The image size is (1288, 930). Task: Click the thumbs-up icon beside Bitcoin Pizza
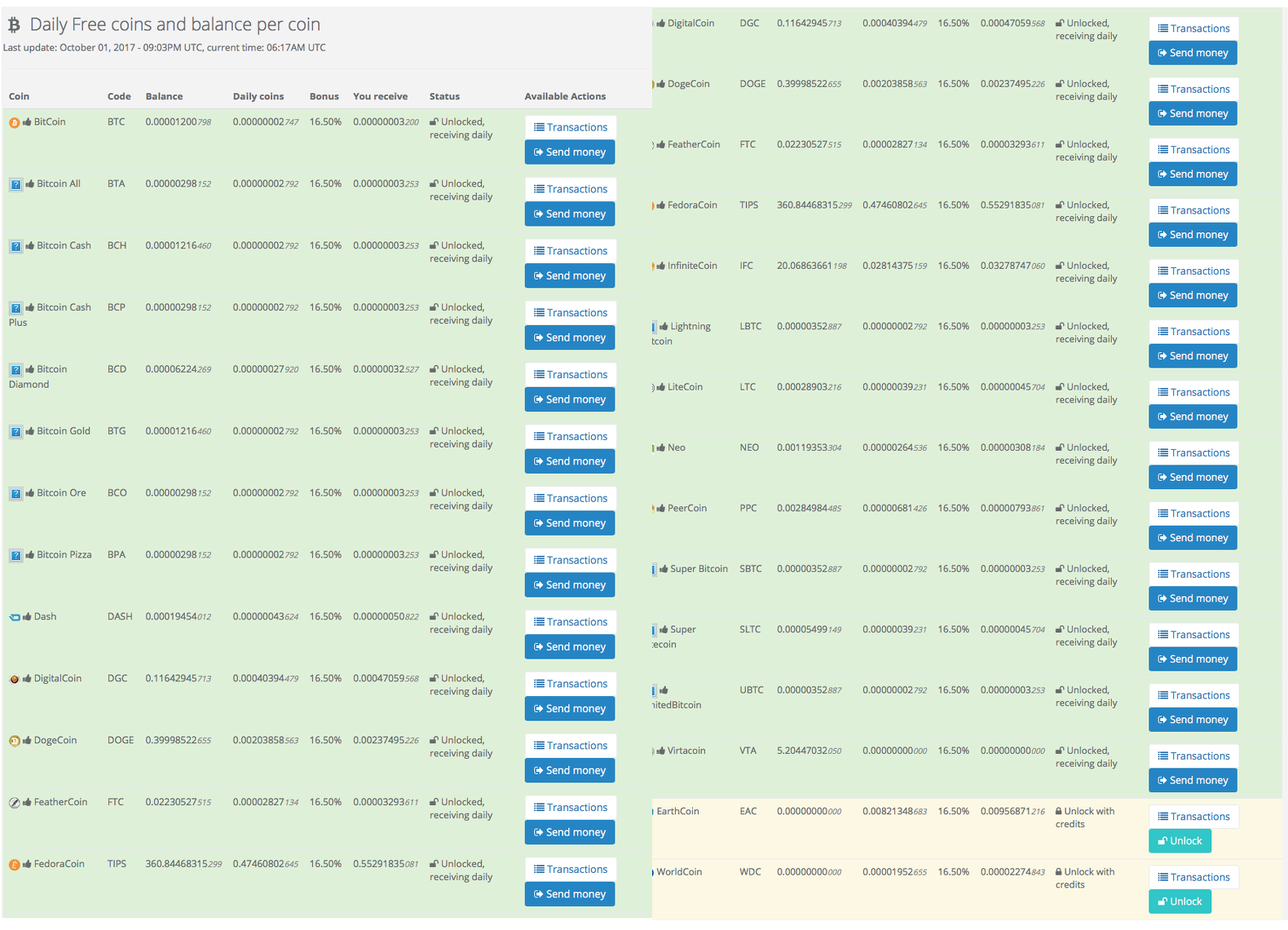click(x=29, y=555)
